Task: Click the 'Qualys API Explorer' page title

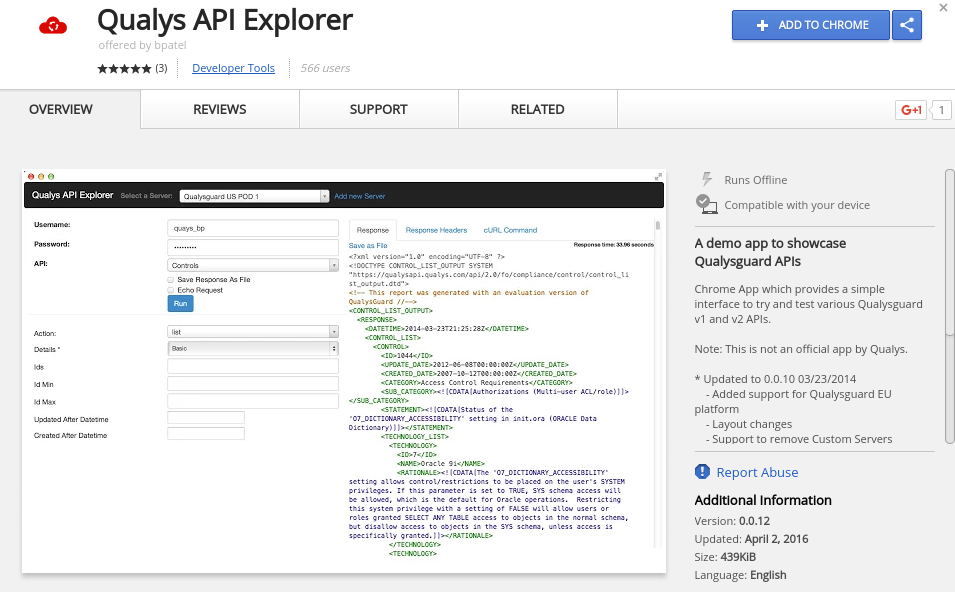Action: [225, 19]
